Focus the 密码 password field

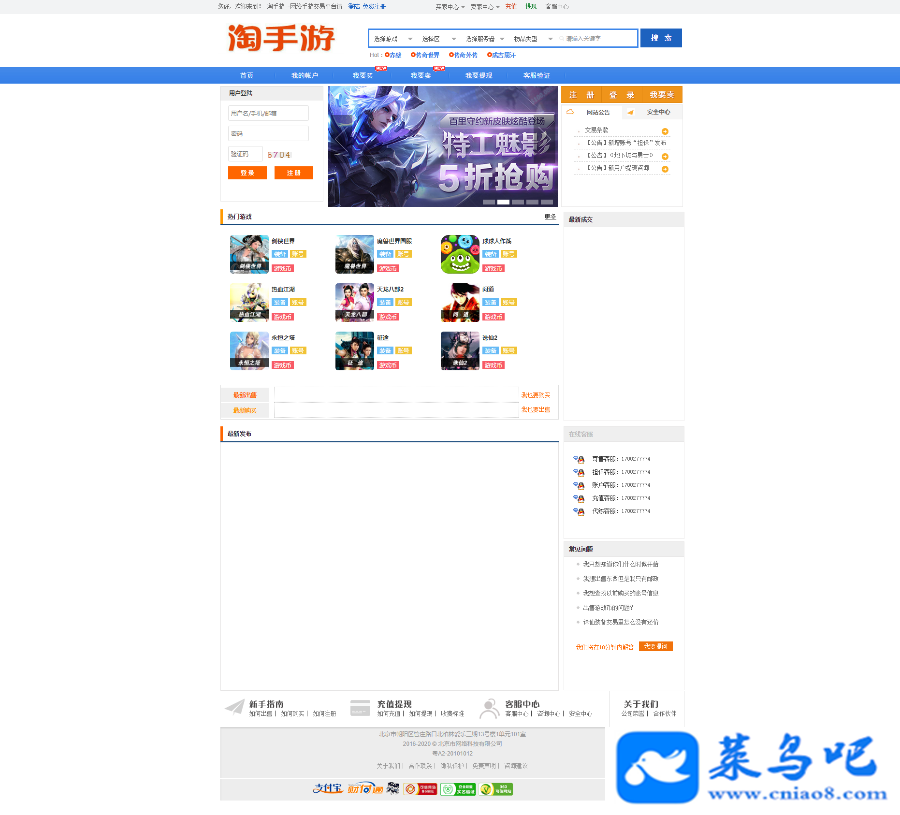[x=268, y=133]
